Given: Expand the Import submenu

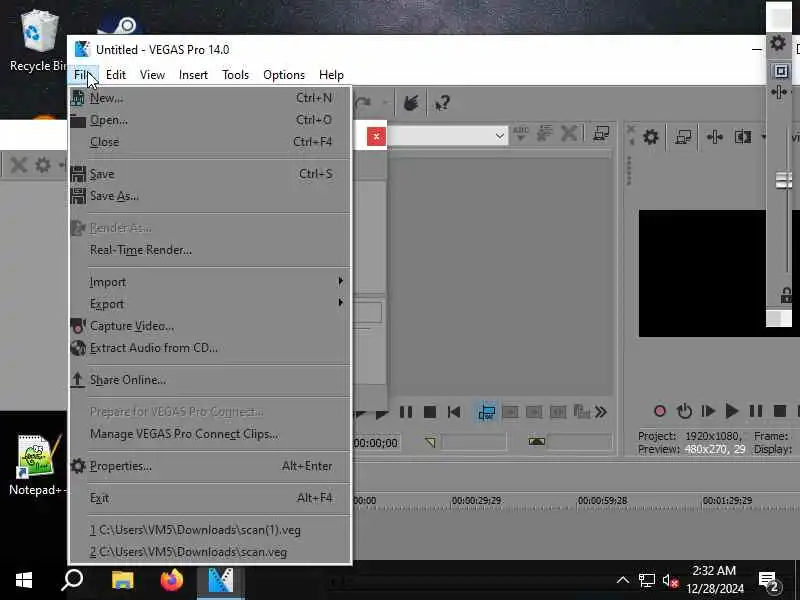Looking at the screenshot, I should coord(210,282).
